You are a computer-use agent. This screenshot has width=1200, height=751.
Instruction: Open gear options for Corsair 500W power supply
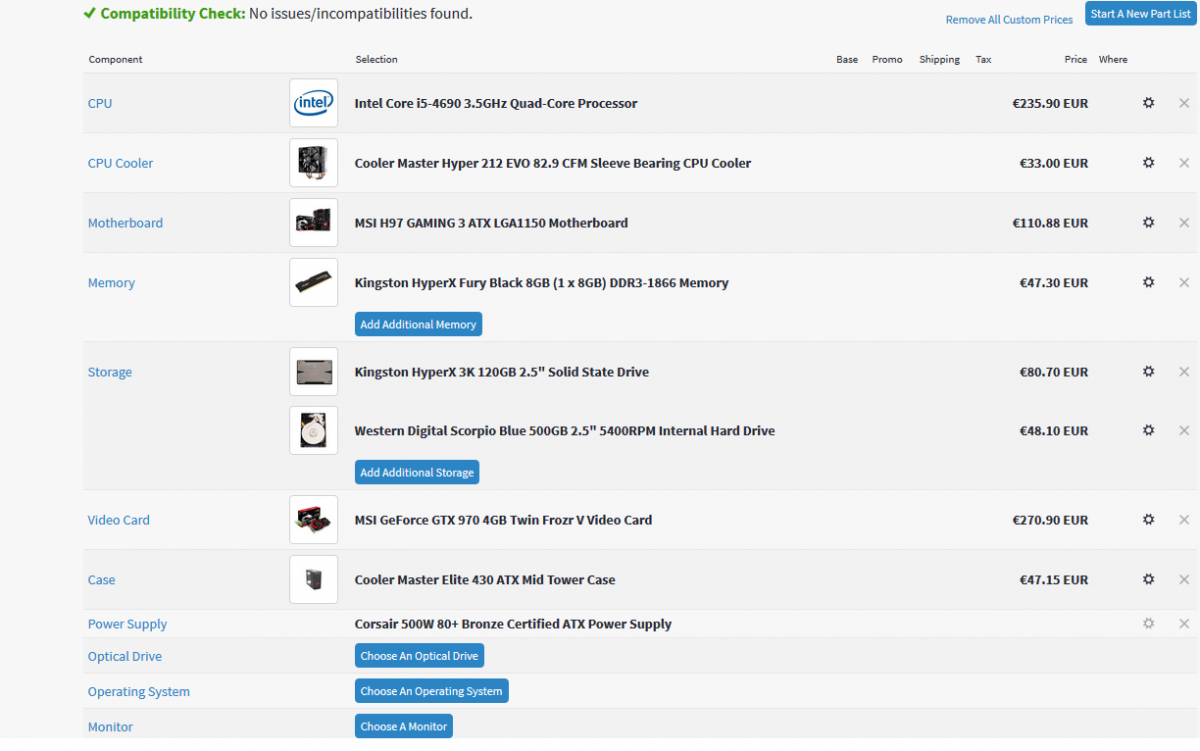click(x=1148, y=624)
